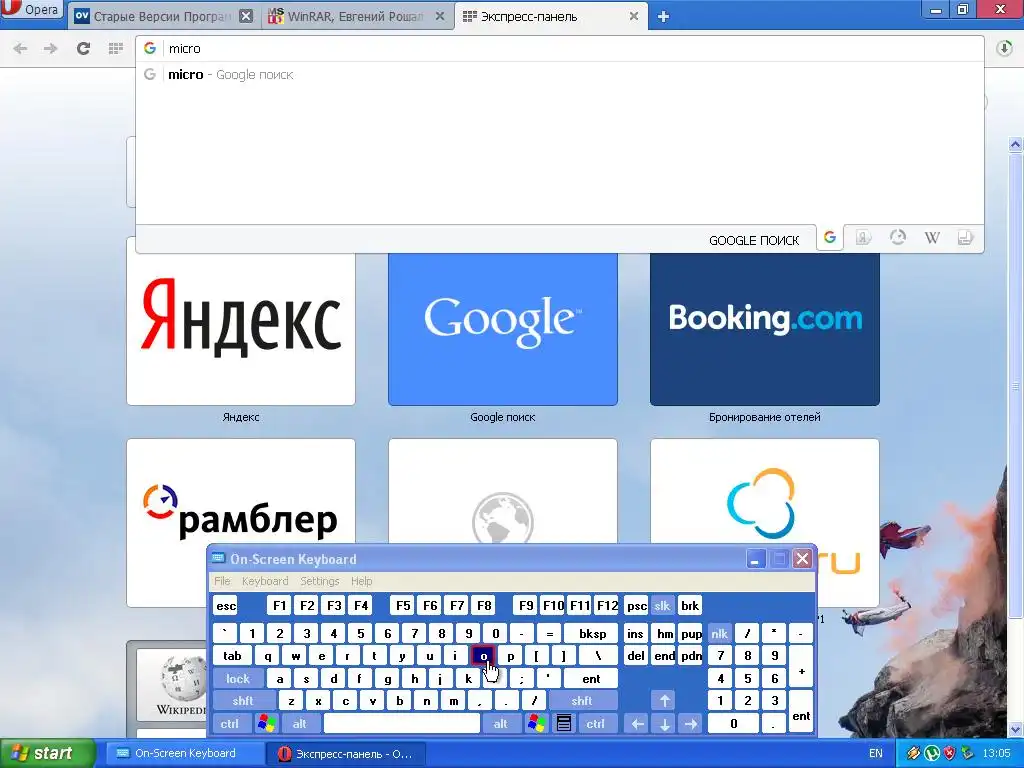Reload the page with refresh icon
The height and width of the screenshot is (768, 1024).
[83, 48]
